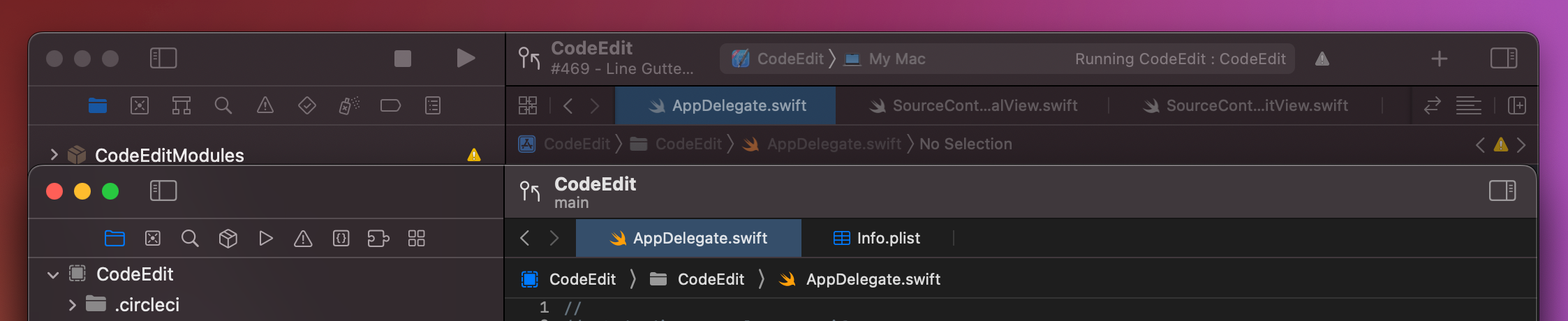Viewport: 1568px width, 321px height.
Task: Toggle inspector in front CodeEdit window
Action: [1502, 191]
